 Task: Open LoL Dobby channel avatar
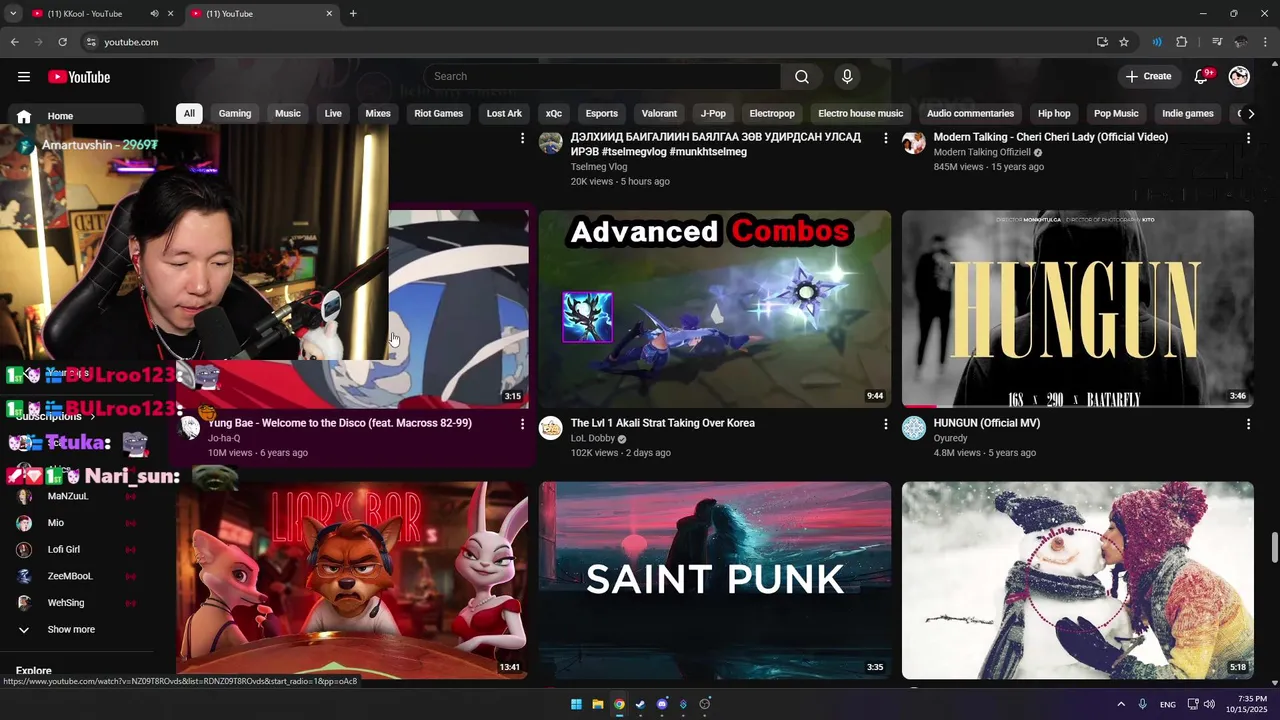(x=551, y=429)
